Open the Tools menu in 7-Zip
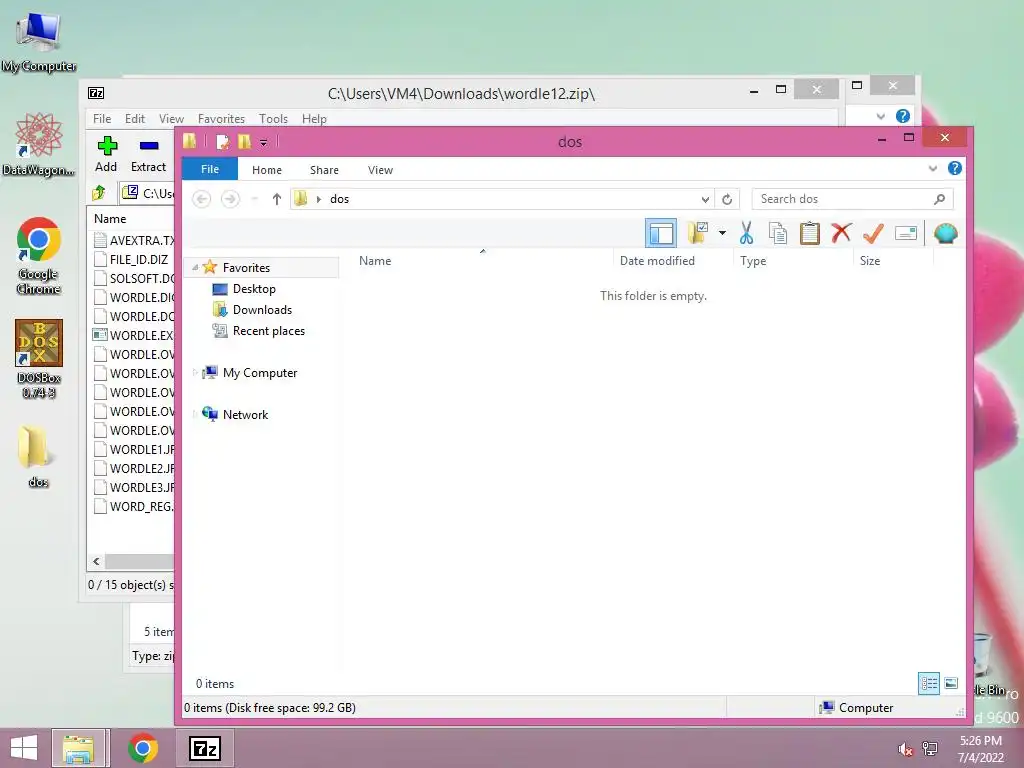Viewport: 1024px width, 768px height. click(x=273, y=118)
